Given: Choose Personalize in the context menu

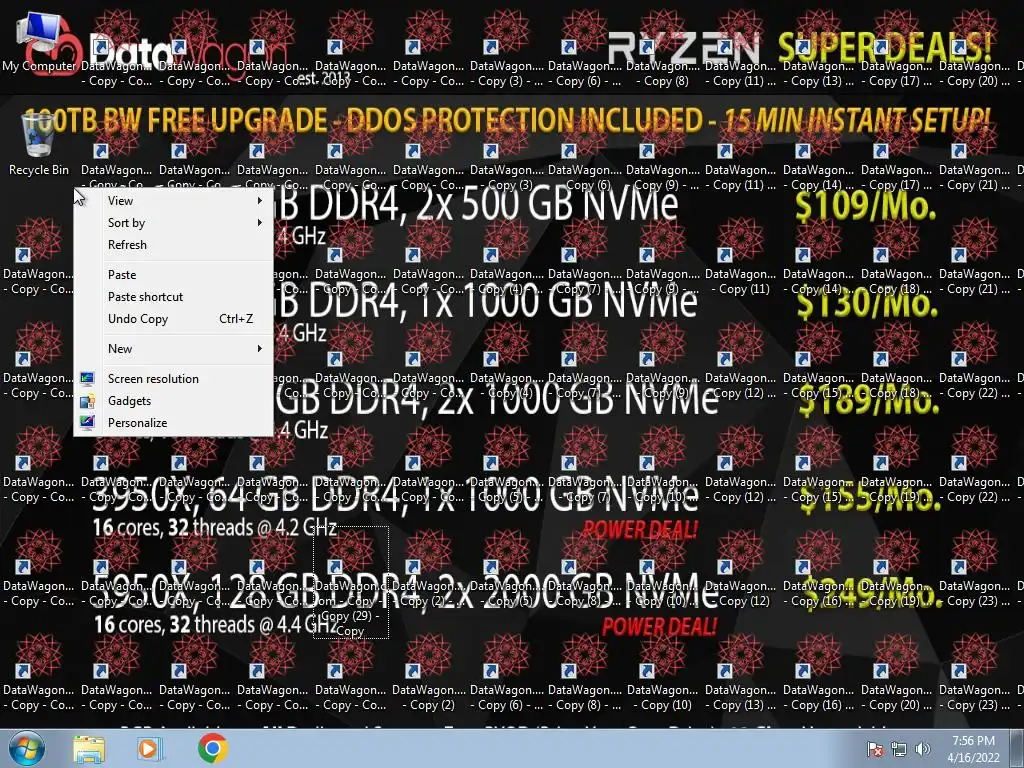Looking at the screenshot, I should [x=173, y=423].
